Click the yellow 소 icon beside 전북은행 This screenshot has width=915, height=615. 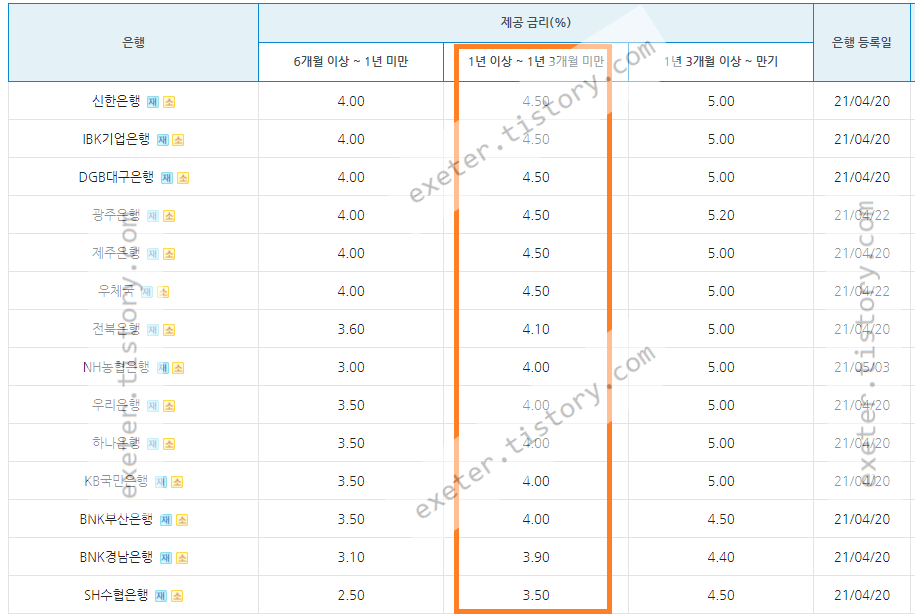[x=169, y=330]
